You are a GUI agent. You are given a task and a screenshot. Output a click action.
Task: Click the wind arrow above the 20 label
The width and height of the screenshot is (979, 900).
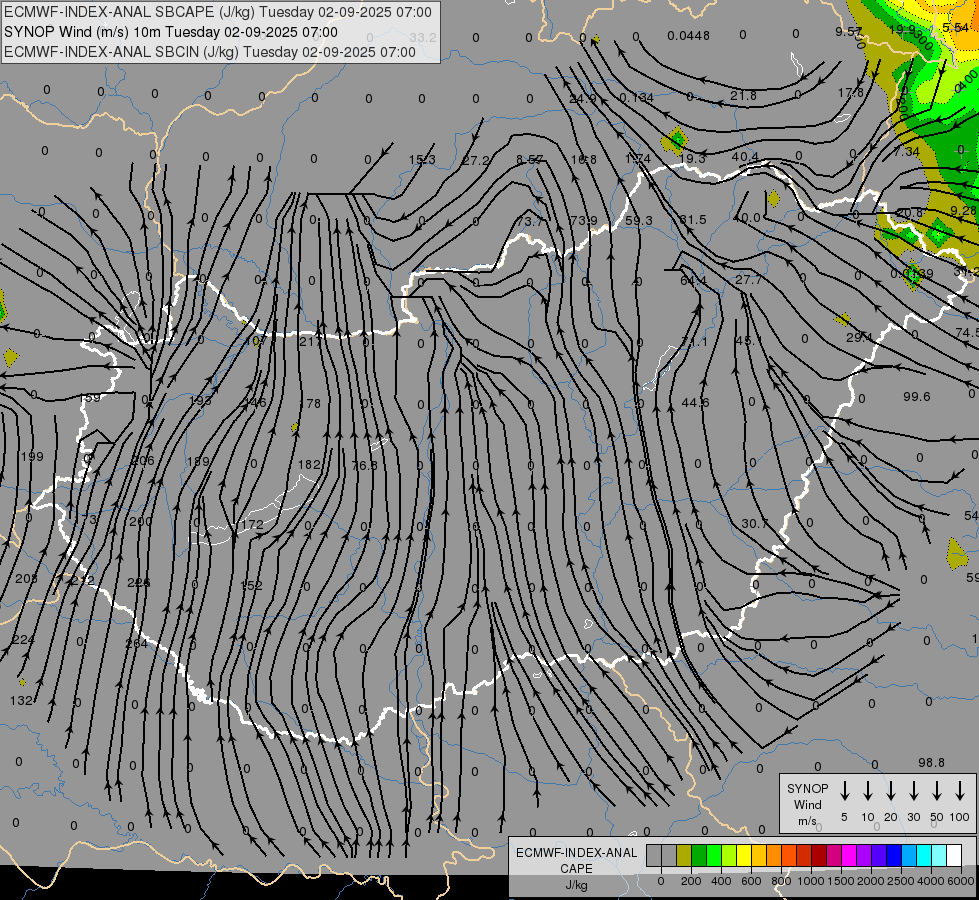click(890, 791)
